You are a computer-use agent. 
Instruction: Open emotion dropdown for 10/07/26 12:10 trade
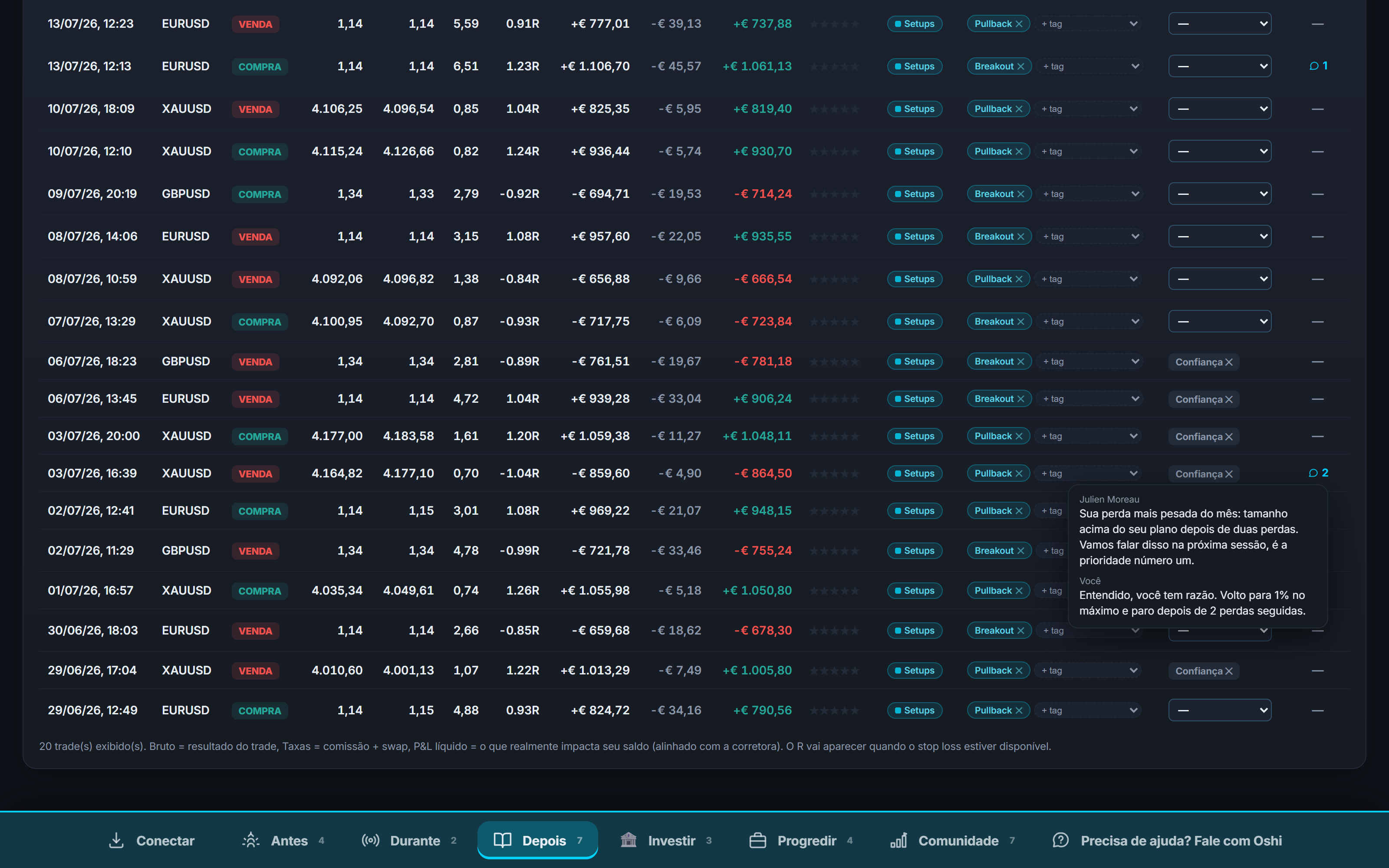click(x=1220, y=151)
